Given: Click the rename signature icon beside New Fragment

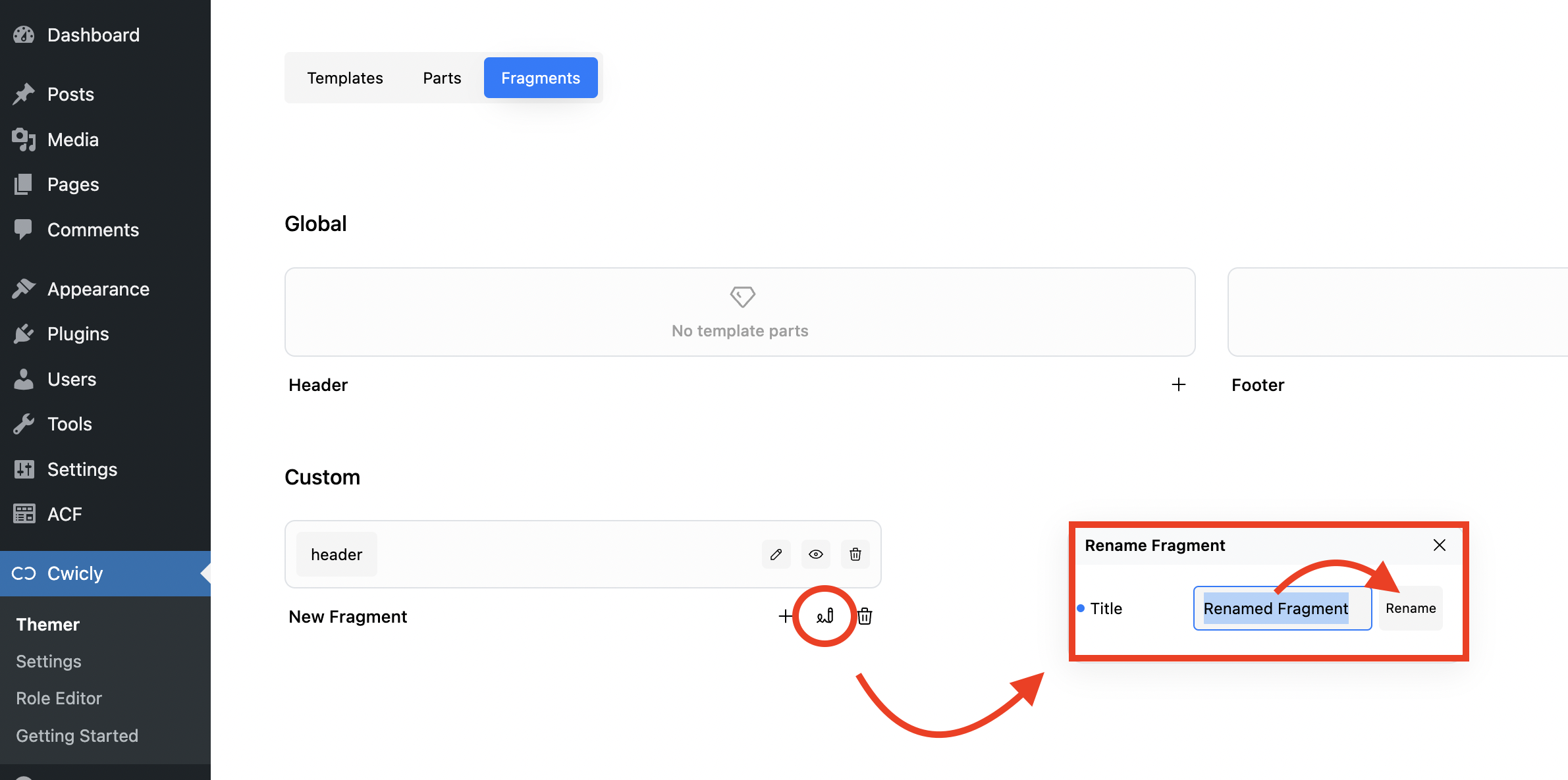Looking at the screenshot, I should 825,616.
